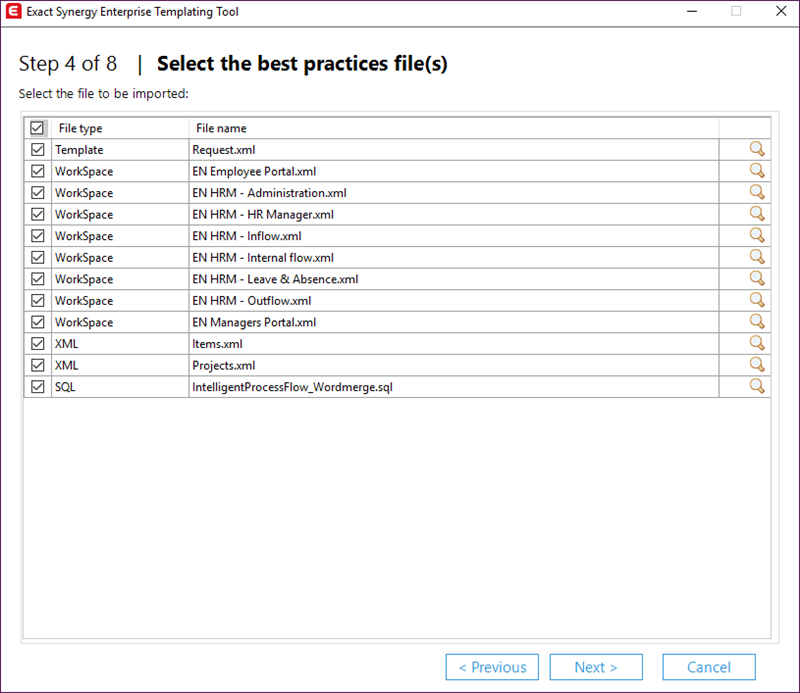Select EN HRM - Leave & Absence.xml name
The width and height of the screenshot is (800, 693).
coord(454,279)
